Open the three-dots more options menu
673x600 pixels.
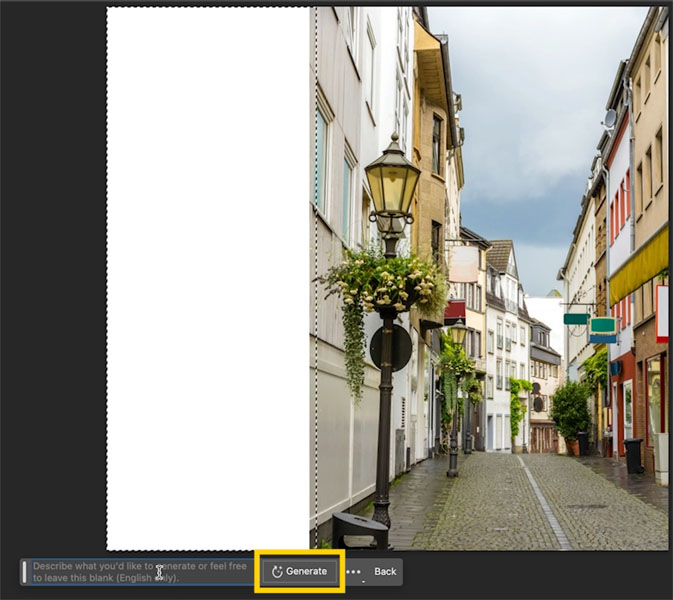353,572
